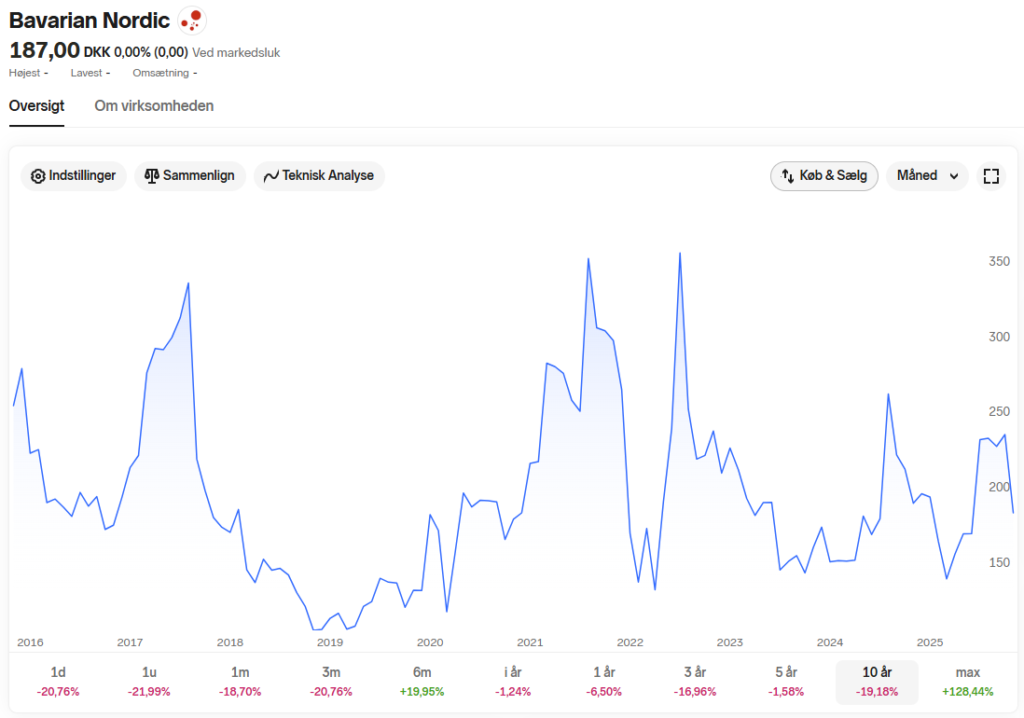
Task: Select the Oversigt tab
Action: point(37,106)
